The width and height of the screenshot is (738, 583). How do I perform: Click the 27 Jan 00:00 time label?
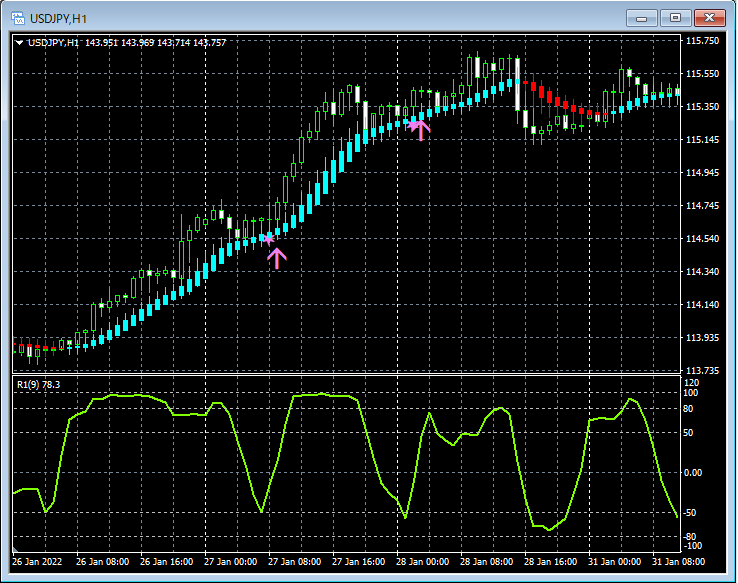[231, 561]
